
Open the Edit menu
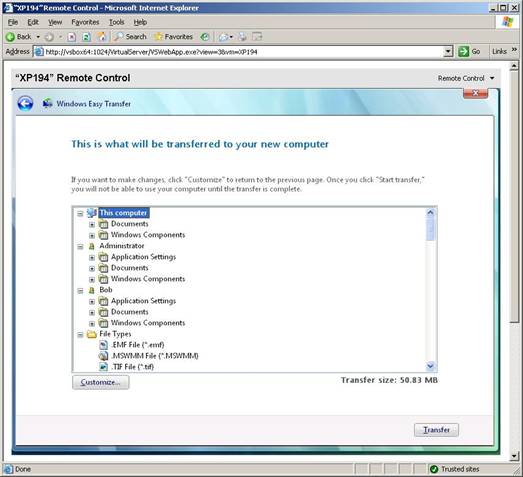click(x=33, y=22)
